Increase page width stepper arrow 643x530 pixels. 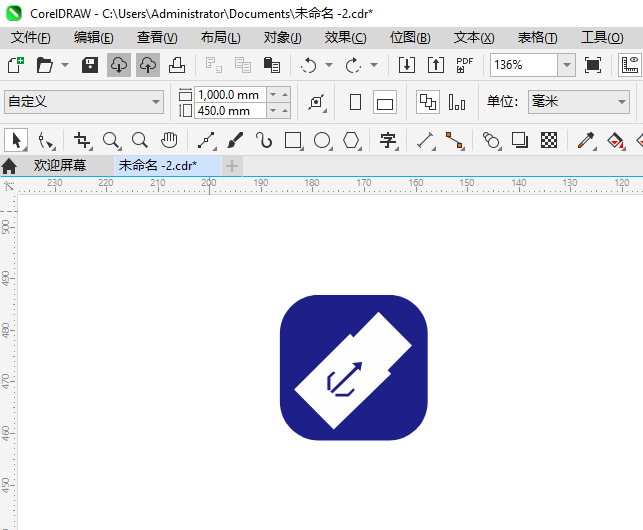285,95
